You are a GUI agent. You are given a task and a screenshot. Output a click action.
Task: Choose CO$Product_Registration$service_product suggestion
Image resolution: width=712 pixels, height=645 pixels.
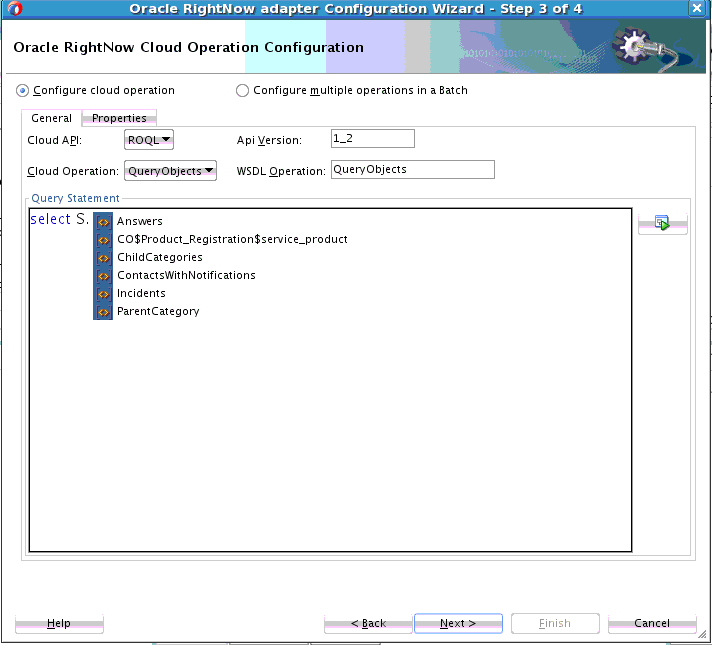[x=232, y=239]
